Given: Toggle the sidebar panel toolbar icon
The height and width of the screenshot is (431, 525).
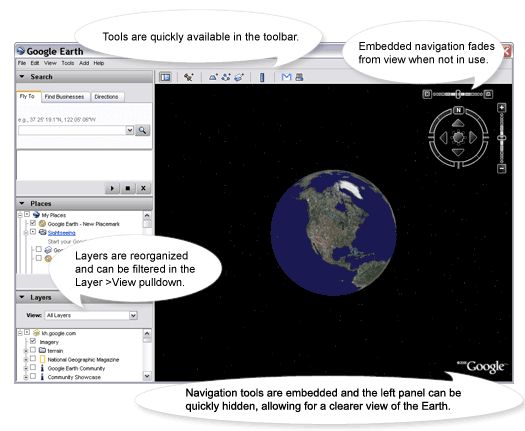Looking at the screenshot, I should coord(165,77).
